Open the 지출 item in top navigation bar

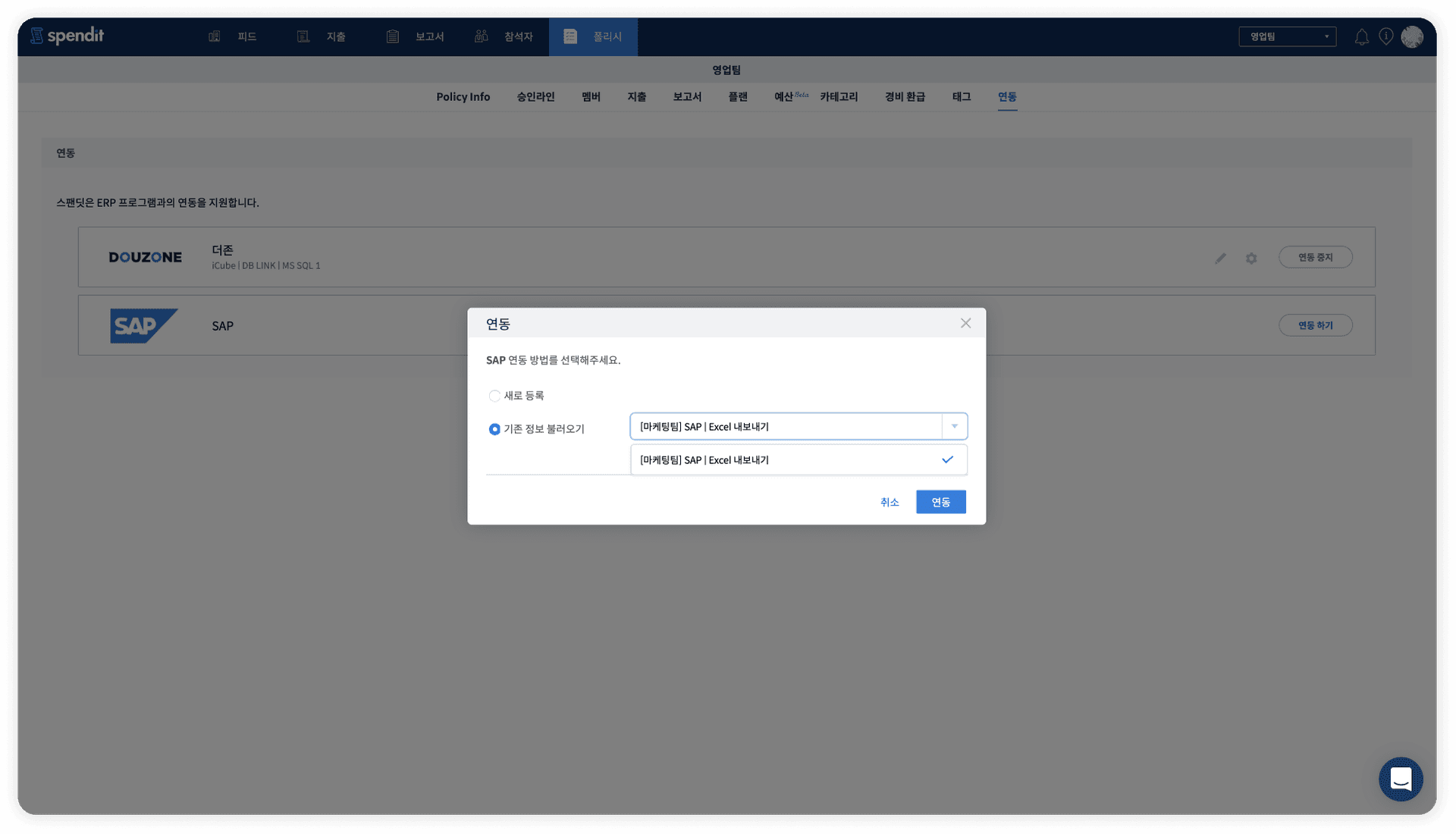click(322, 36)
